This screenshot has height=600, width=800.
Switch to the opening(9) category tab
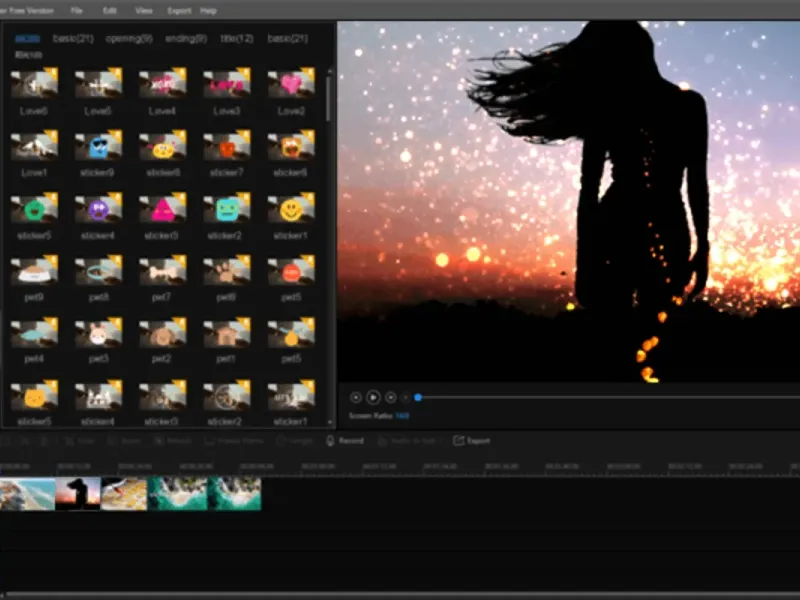tap(131, 38)
